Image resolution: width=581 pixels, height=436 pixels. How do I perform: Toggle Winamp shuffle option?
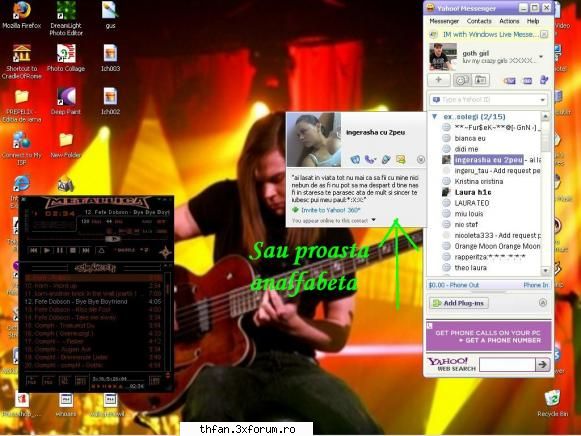[124, 250]
